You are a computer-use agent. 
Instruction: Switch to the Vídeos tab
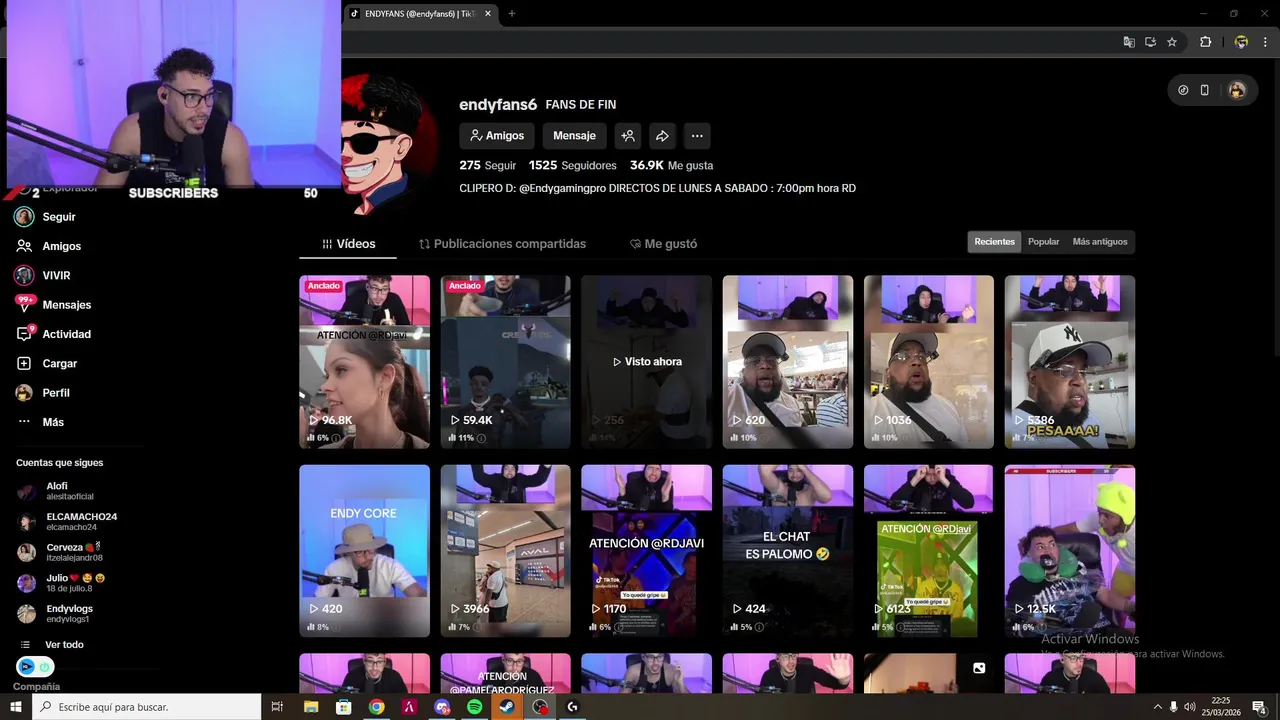coord(348,244)
